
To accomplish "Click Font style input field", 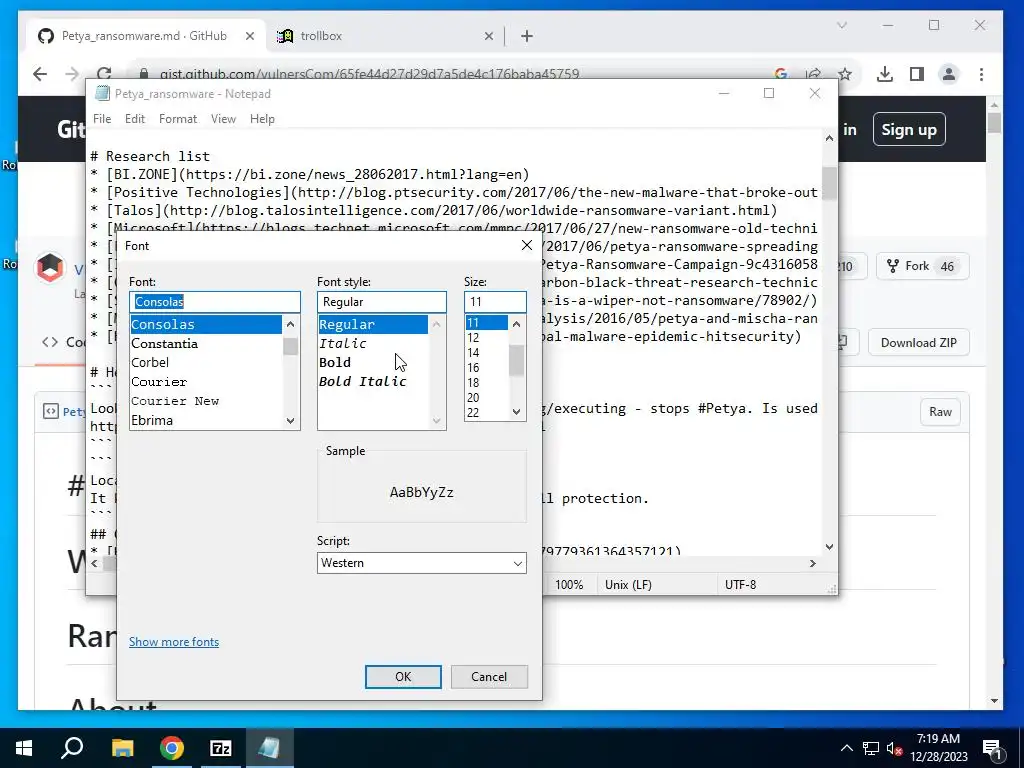I will (381, 302).
